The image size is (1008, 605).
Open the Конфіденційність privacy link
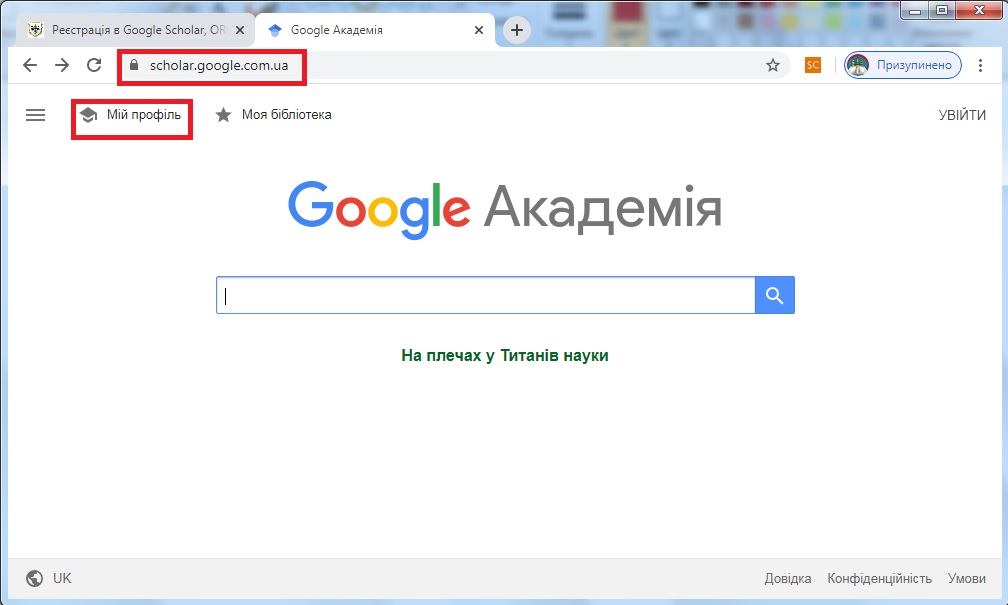pyautogui.click(x=879, y=579)
